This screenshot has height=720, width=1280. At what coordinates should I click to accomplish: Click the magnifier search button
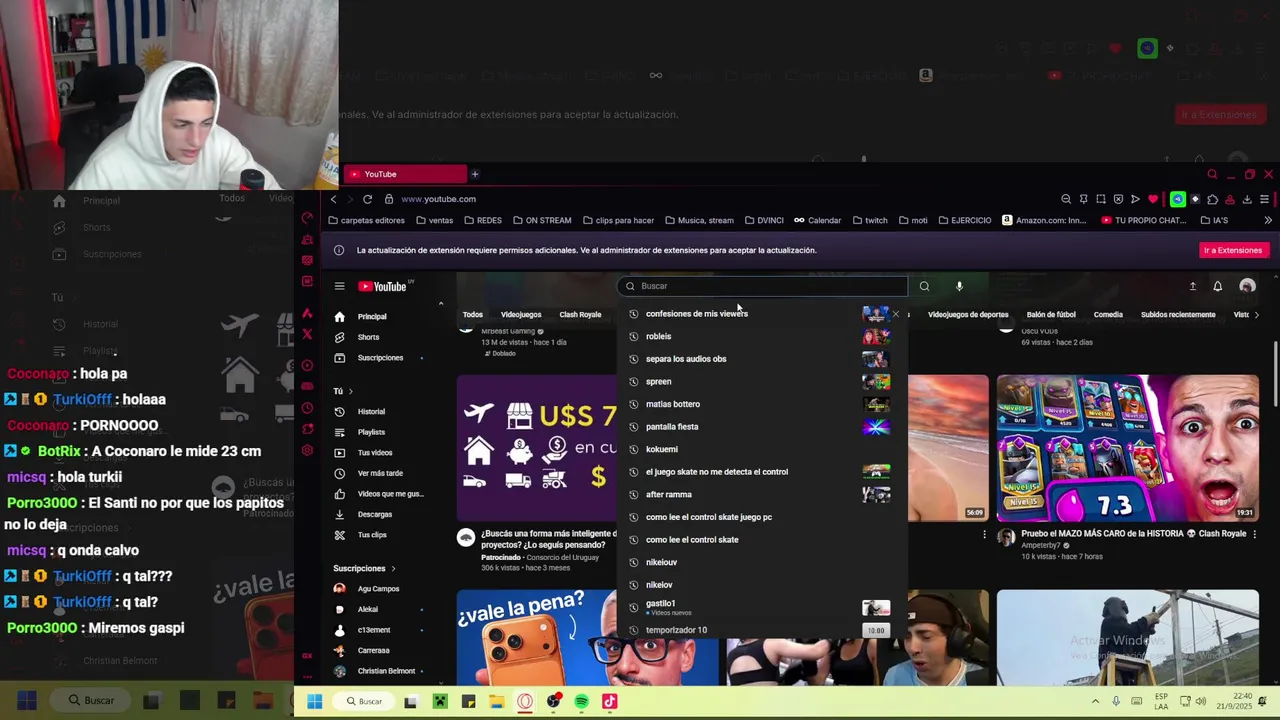point(924,286)
